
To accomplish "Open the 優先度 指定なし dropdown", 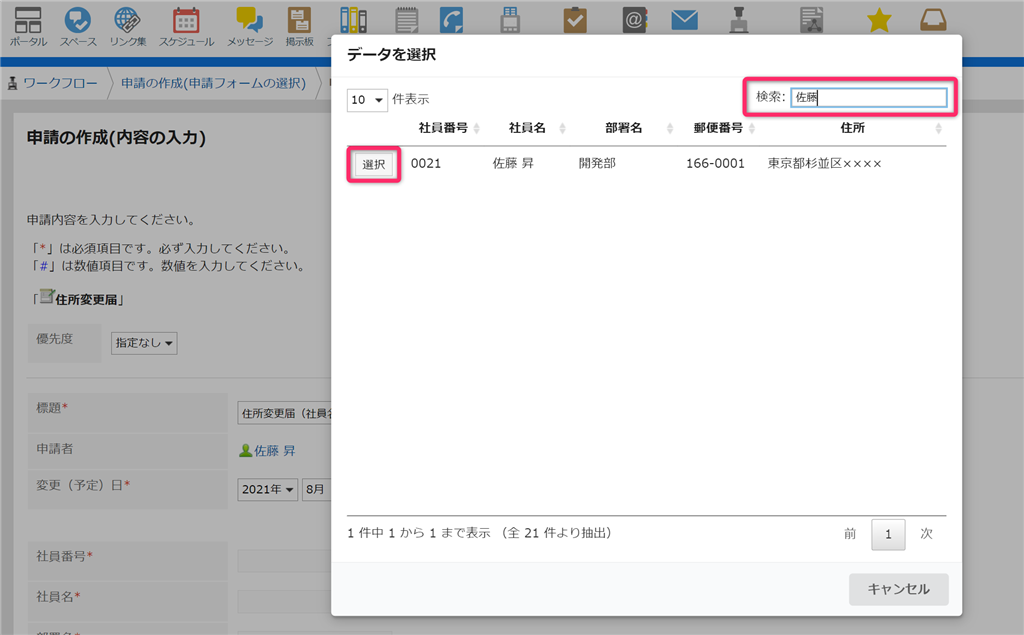I will [144, 343].
